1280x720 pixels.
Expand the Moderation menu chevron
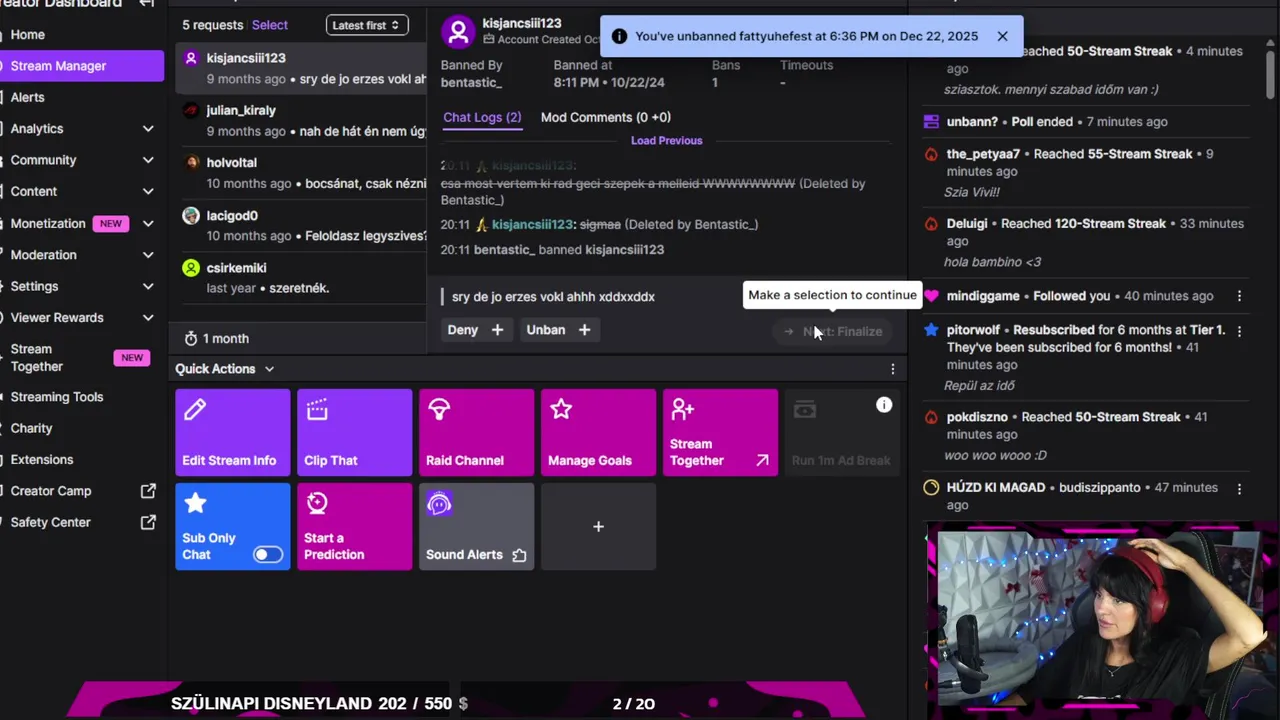148,255
